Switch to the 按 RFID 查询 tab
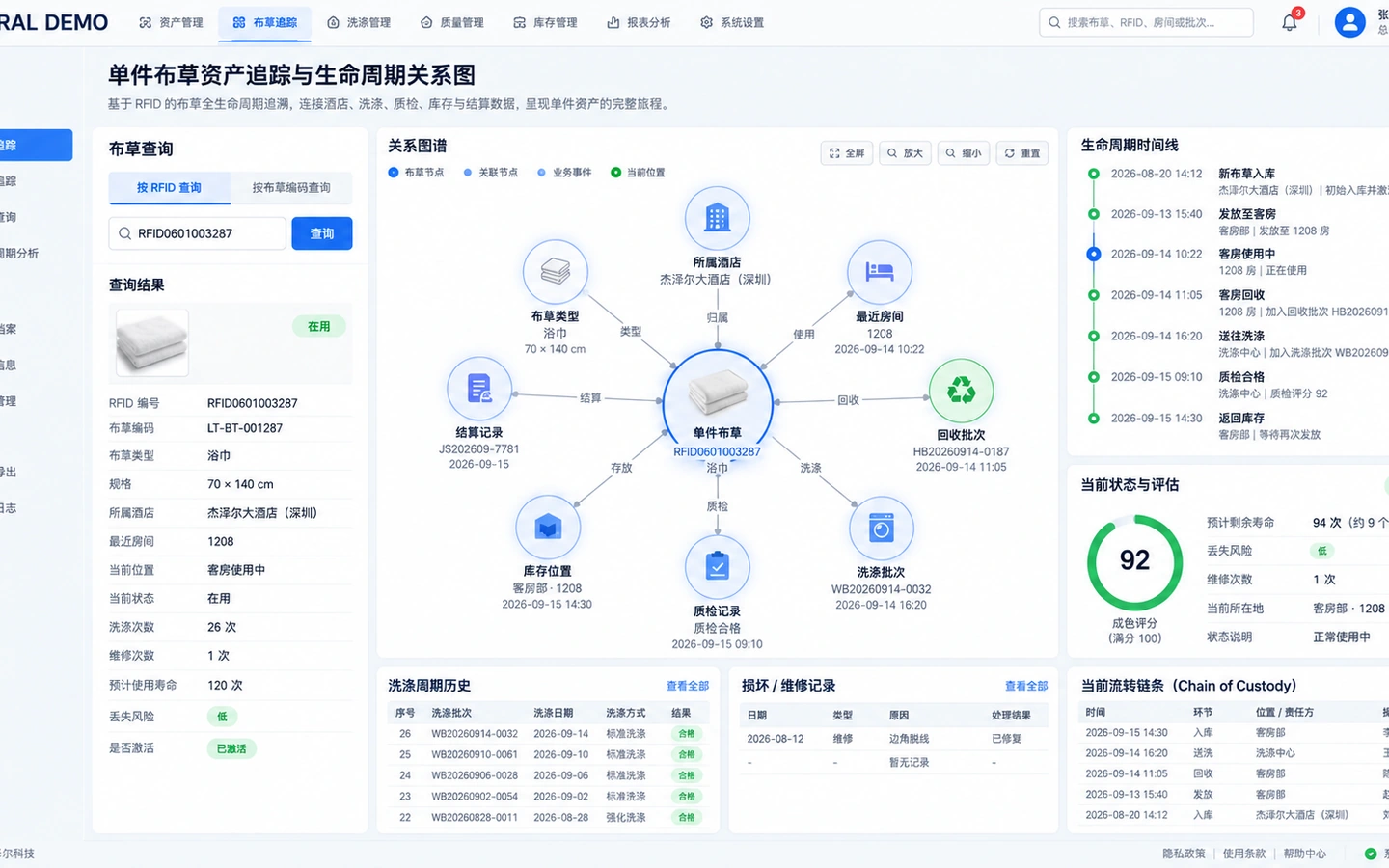Screen dimensions: 1389x868 pos(169,188)
